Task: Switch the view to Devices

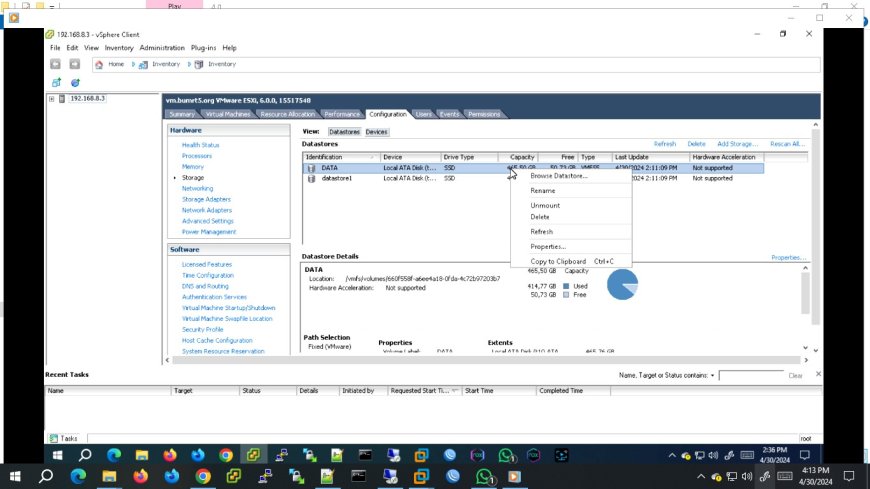Action: click(376, 132)
